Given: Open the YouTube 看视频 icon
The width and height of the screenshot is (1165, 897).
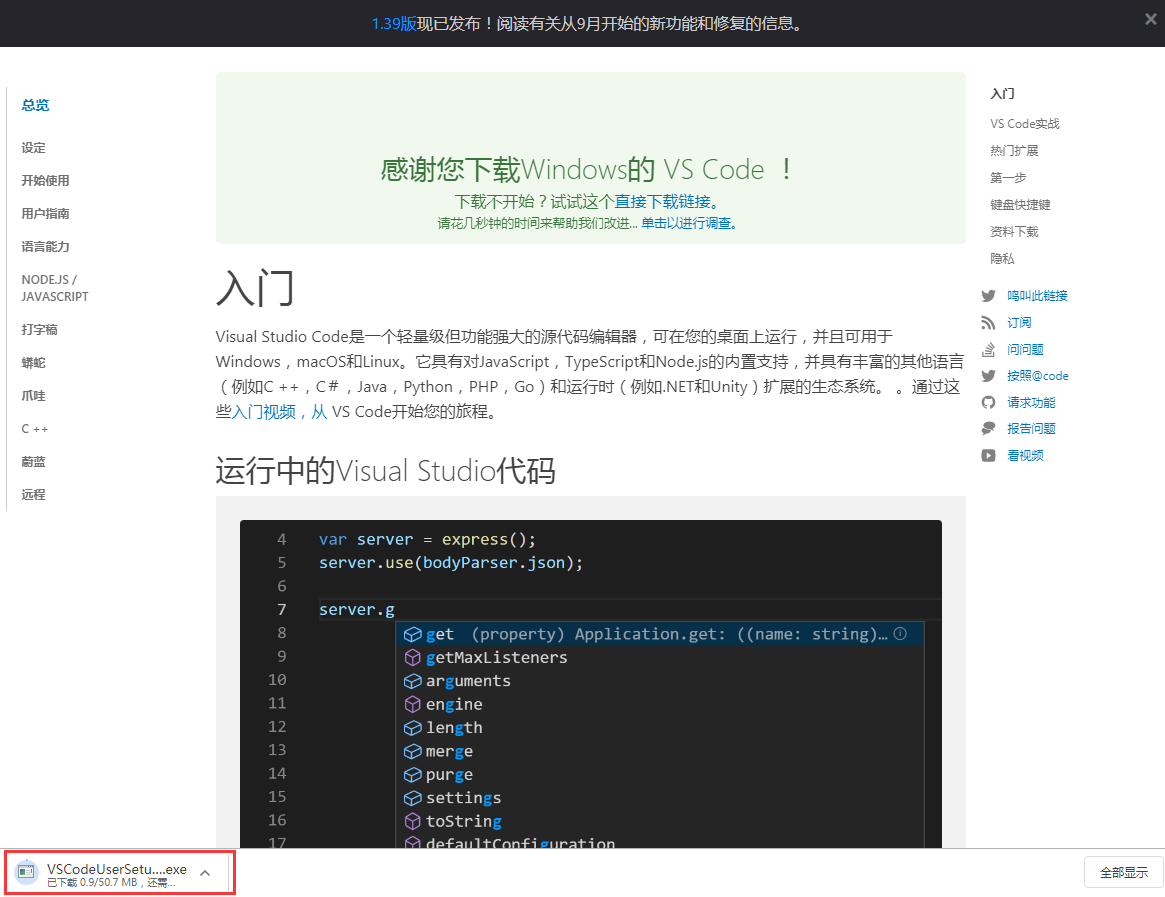Looking at the screenshot, I should click(x=989, y=455).
